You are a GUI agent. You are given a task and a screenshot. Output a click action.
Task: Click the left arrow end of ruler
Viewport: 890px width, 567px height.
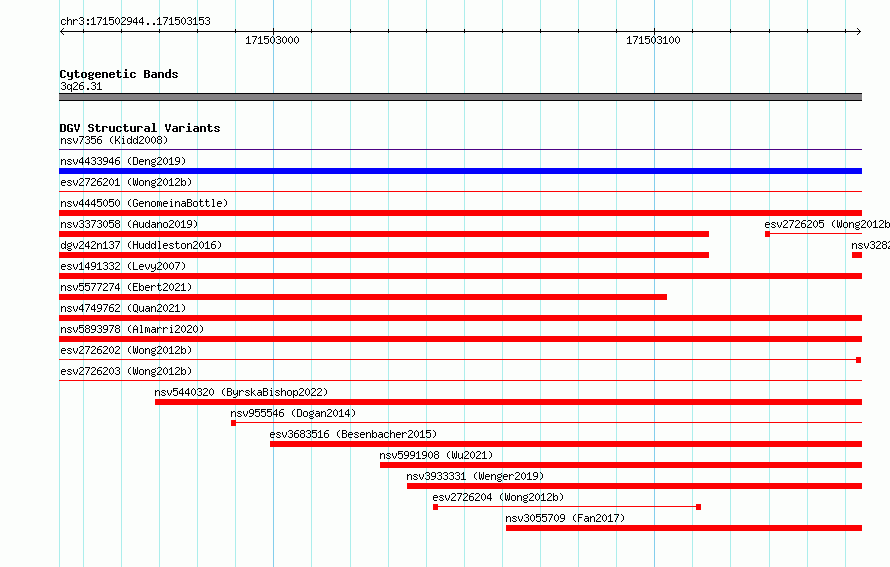point(62,32)
